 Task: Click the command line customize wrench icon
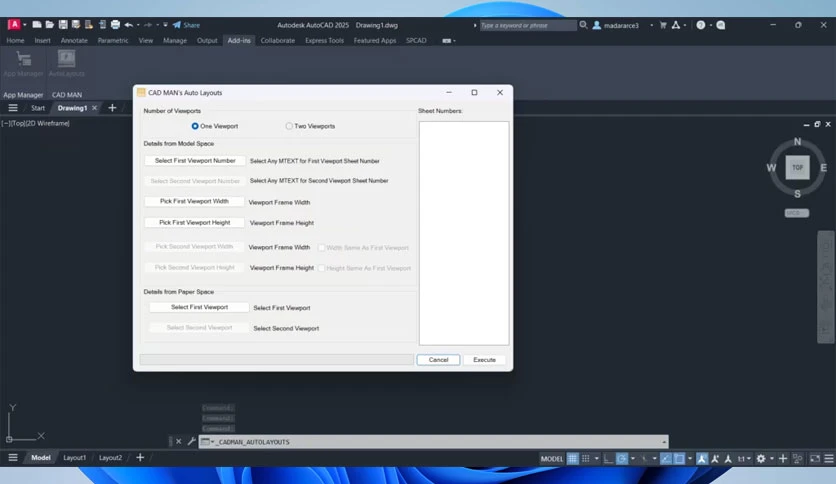[192, 441]
